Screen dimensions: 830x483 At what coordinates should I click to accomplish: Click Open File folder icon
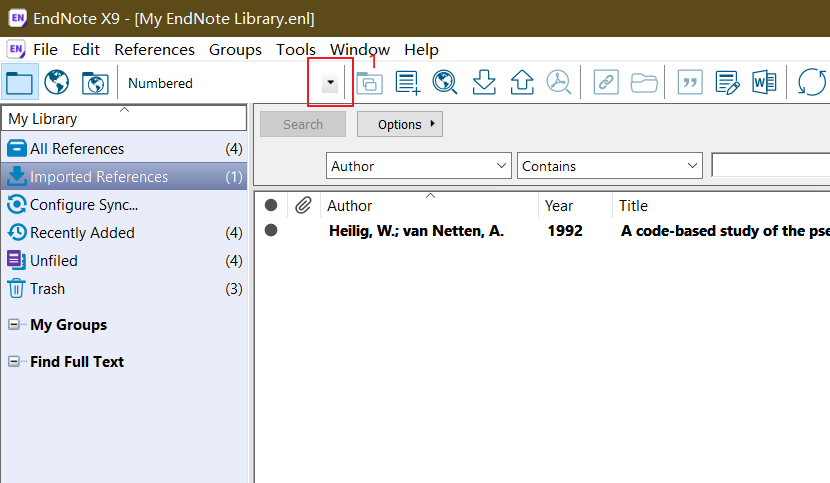click(644, 83)
